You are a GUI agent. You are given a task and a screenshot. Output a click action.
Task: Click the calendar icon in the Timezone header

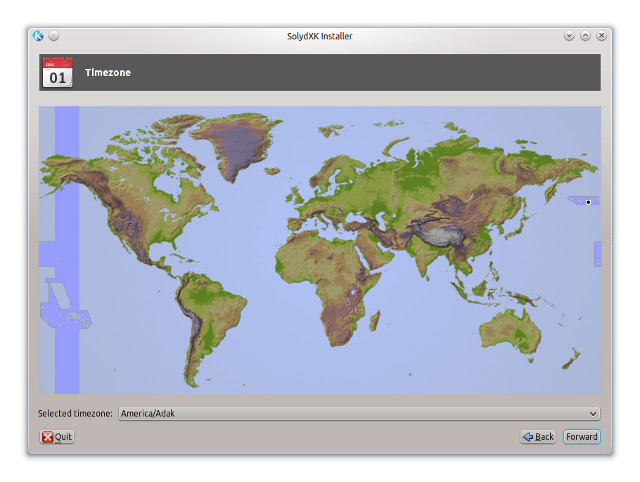pos(56,73)
